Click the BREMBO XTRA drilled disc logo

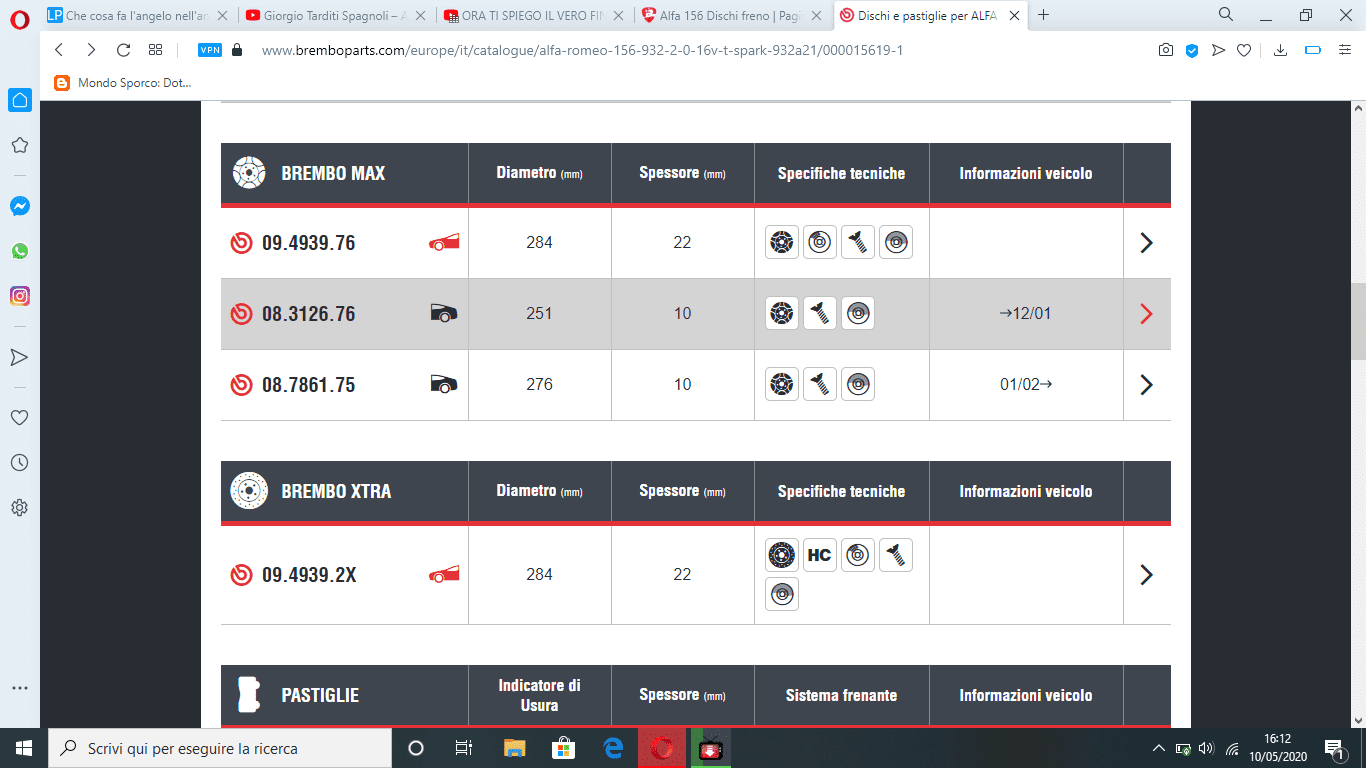tap(248, 491)
